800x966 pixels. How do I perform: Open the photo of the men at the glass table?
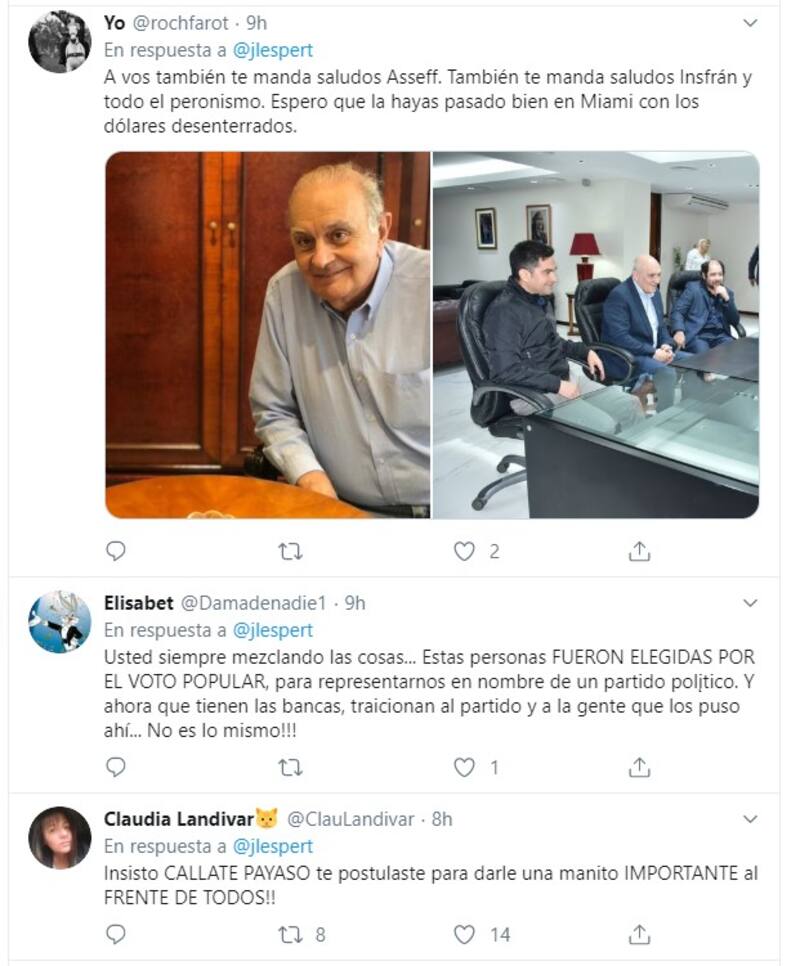pyautogui.click(x=596, y=335)
